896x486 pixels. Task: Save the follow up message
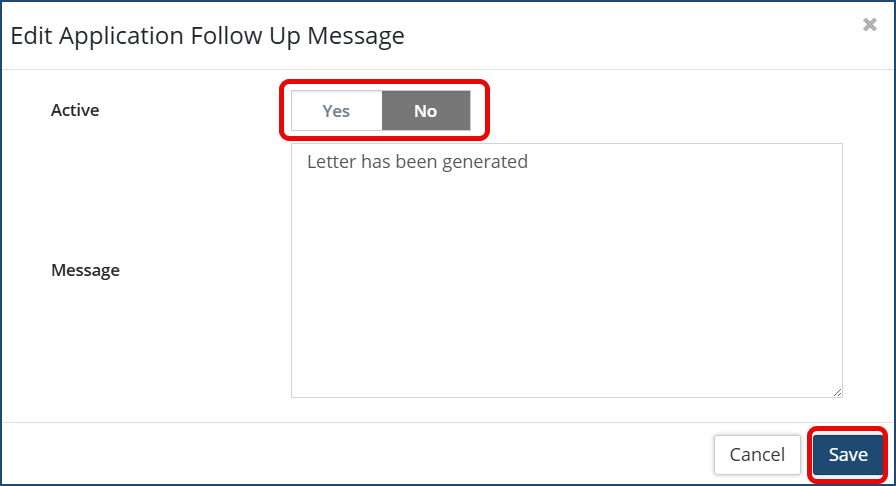pos(847,455)
